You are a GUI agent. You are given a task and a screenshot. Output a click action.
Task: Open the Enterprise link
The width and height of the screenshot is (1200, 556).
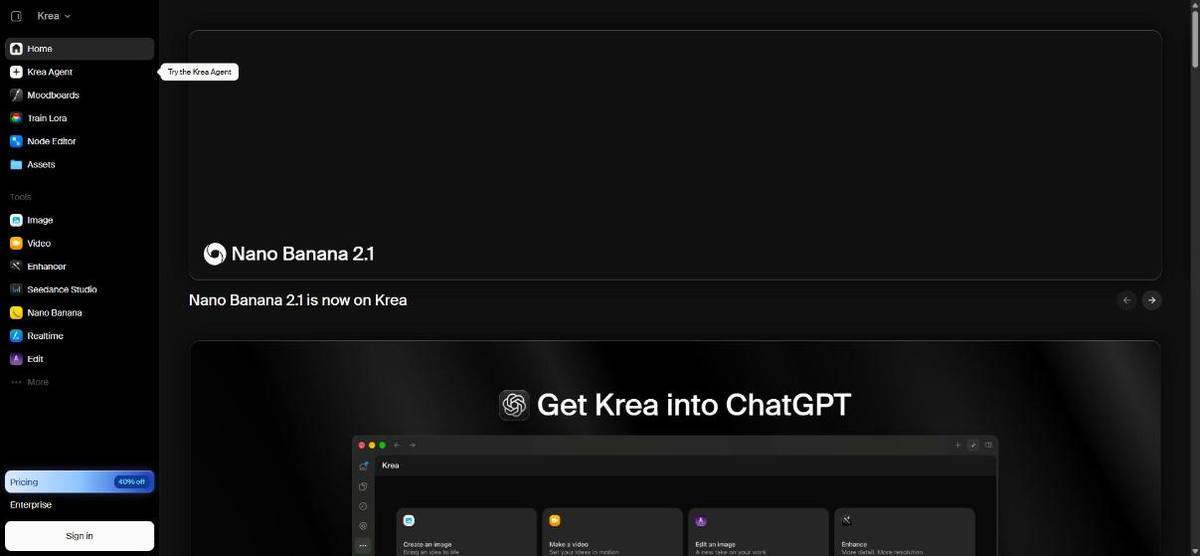(x=31, y=505)
